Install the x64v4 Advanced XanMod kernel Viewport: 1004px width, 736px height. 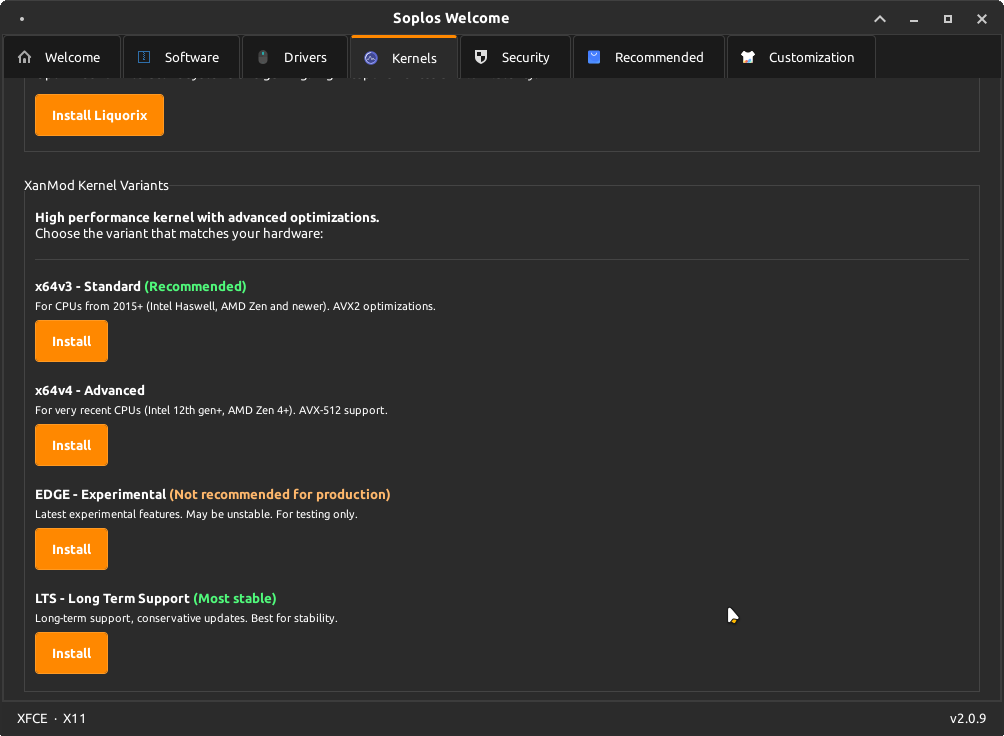(71, 445)
